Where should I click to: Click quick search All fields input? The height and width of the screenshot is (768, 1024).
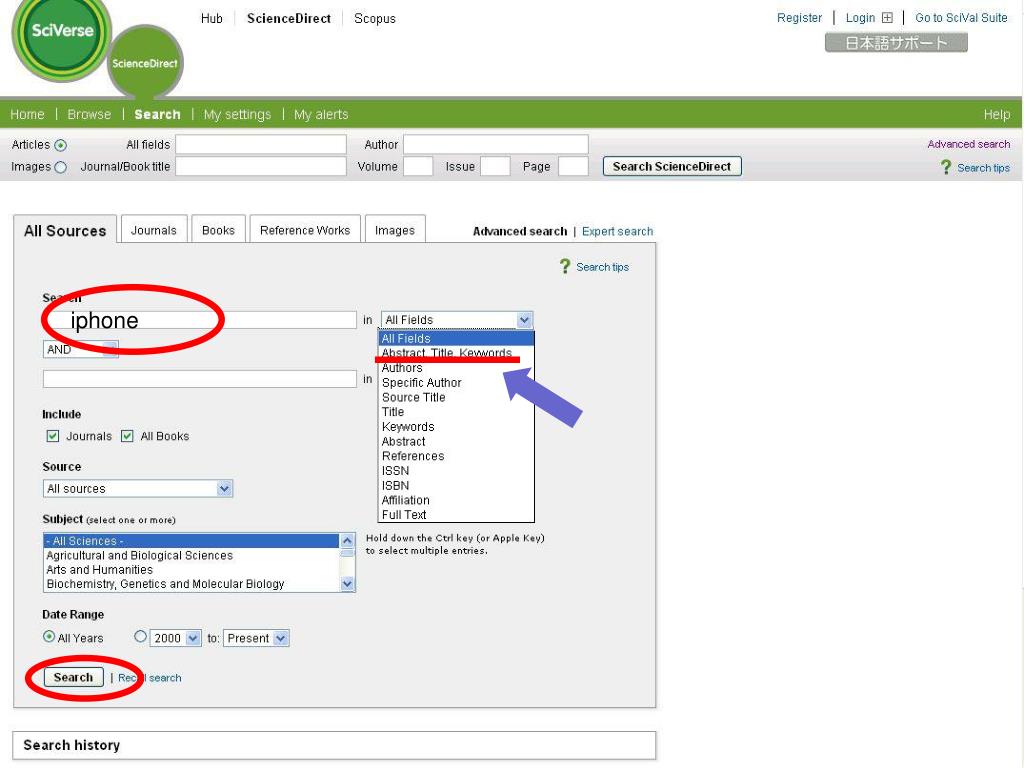[x=261, y=144]
